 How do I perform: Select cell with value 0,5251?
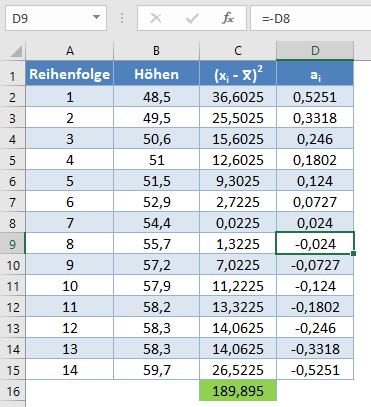pos(315,97)
